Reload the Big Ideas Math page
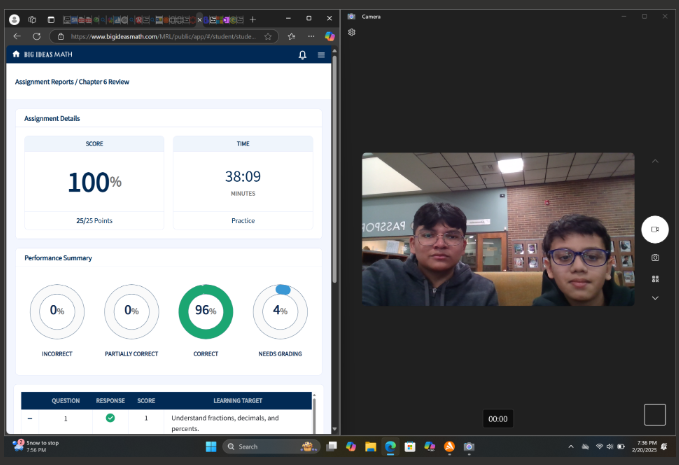The width and height of the screenshot is (679, 465). [37, 36]
